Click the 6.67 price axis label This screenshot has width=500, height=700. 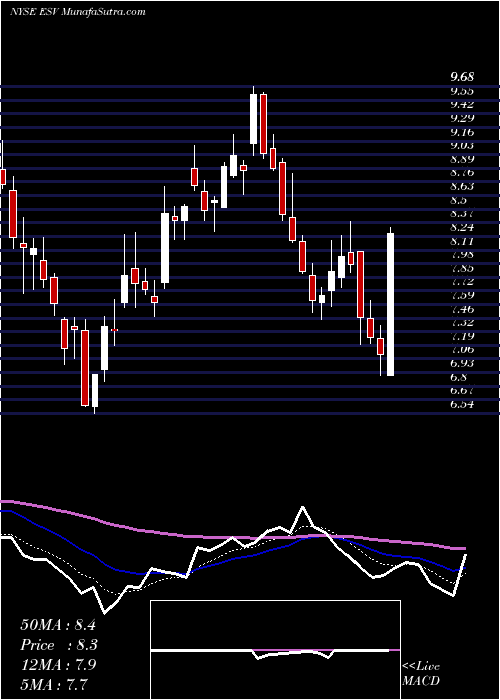[462, 391]
